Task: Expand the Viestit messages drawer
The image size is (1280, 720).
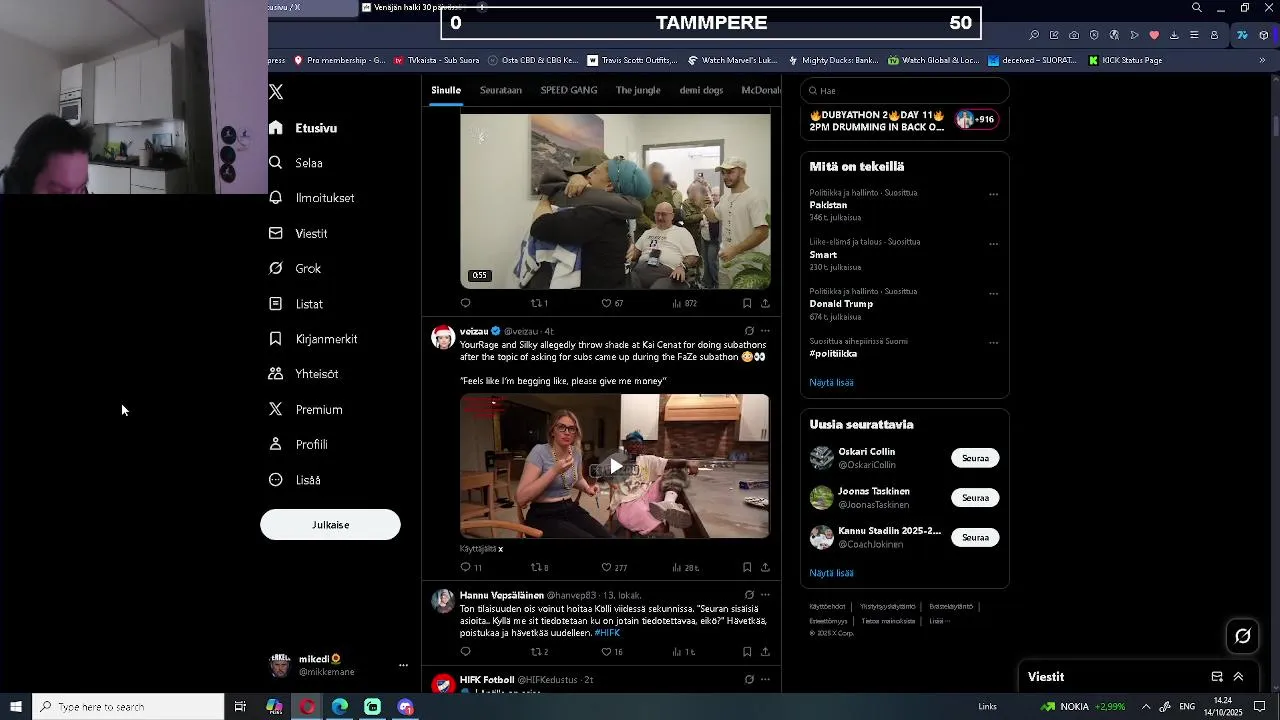Action: tap(1238, 677)
